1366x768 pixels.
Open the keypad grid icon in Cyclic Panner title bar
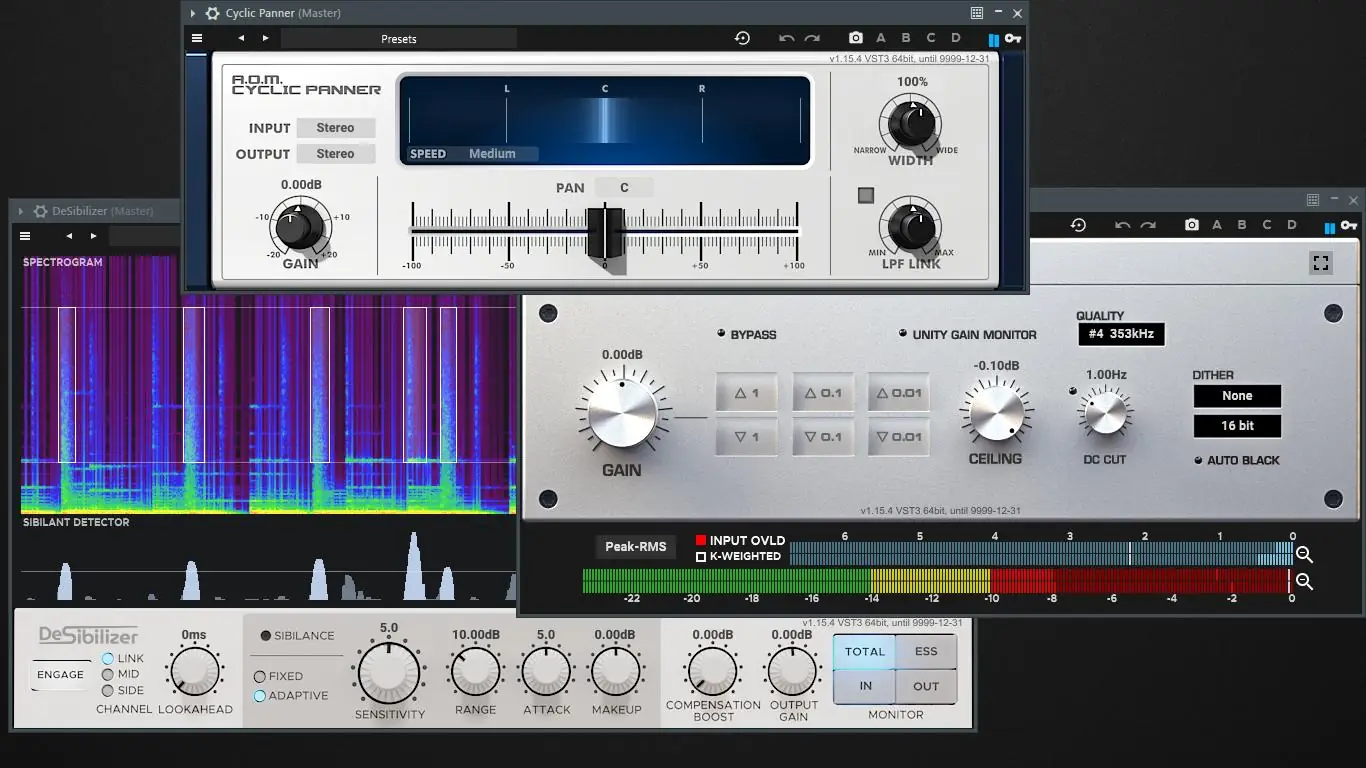coord(977,13)
